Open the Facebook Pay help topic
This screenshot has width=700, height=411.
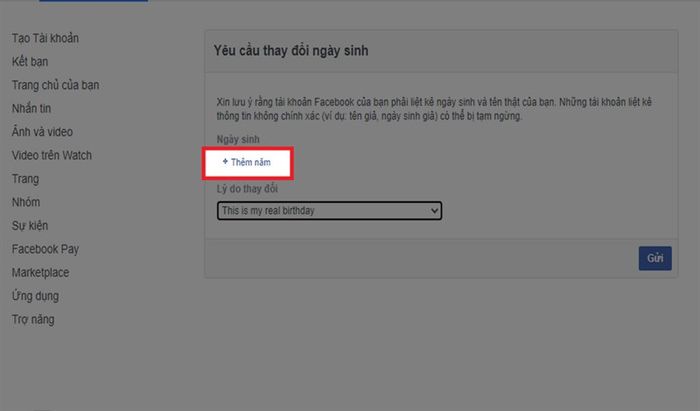46,249
